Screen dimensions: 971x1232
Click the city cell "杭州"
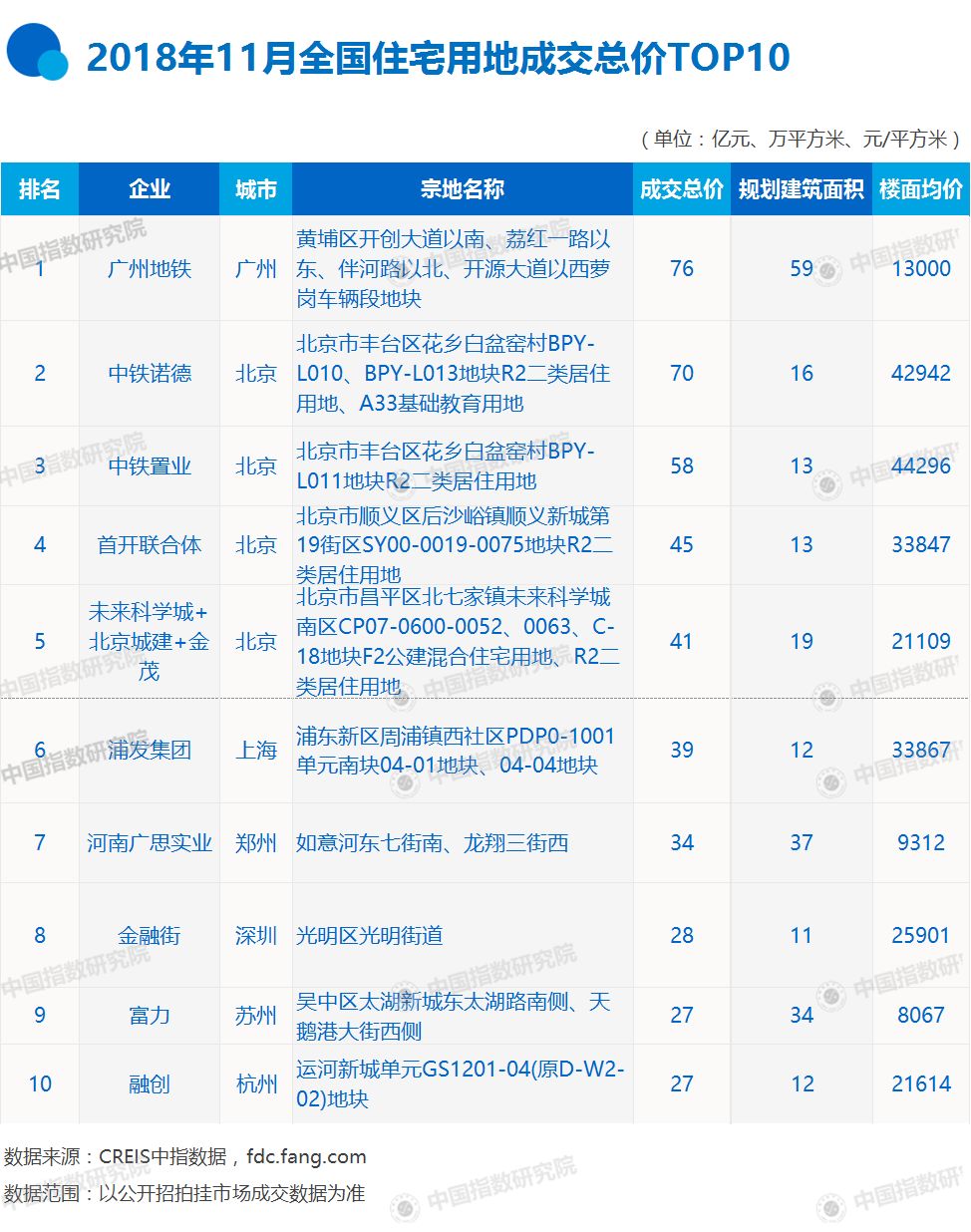coord(256,1084)
